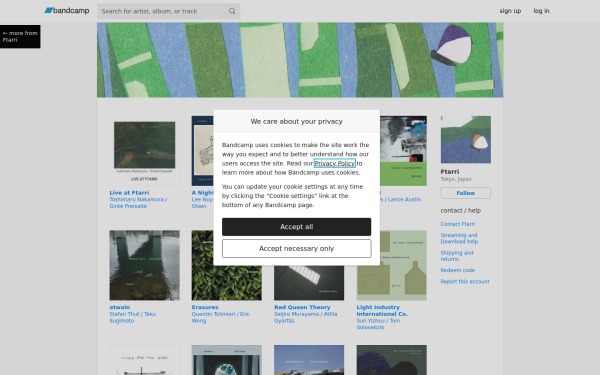600x375 pixels.
Task: Click the 'Tokyo, Japan' location text
Action: click(x=456, y=179)
